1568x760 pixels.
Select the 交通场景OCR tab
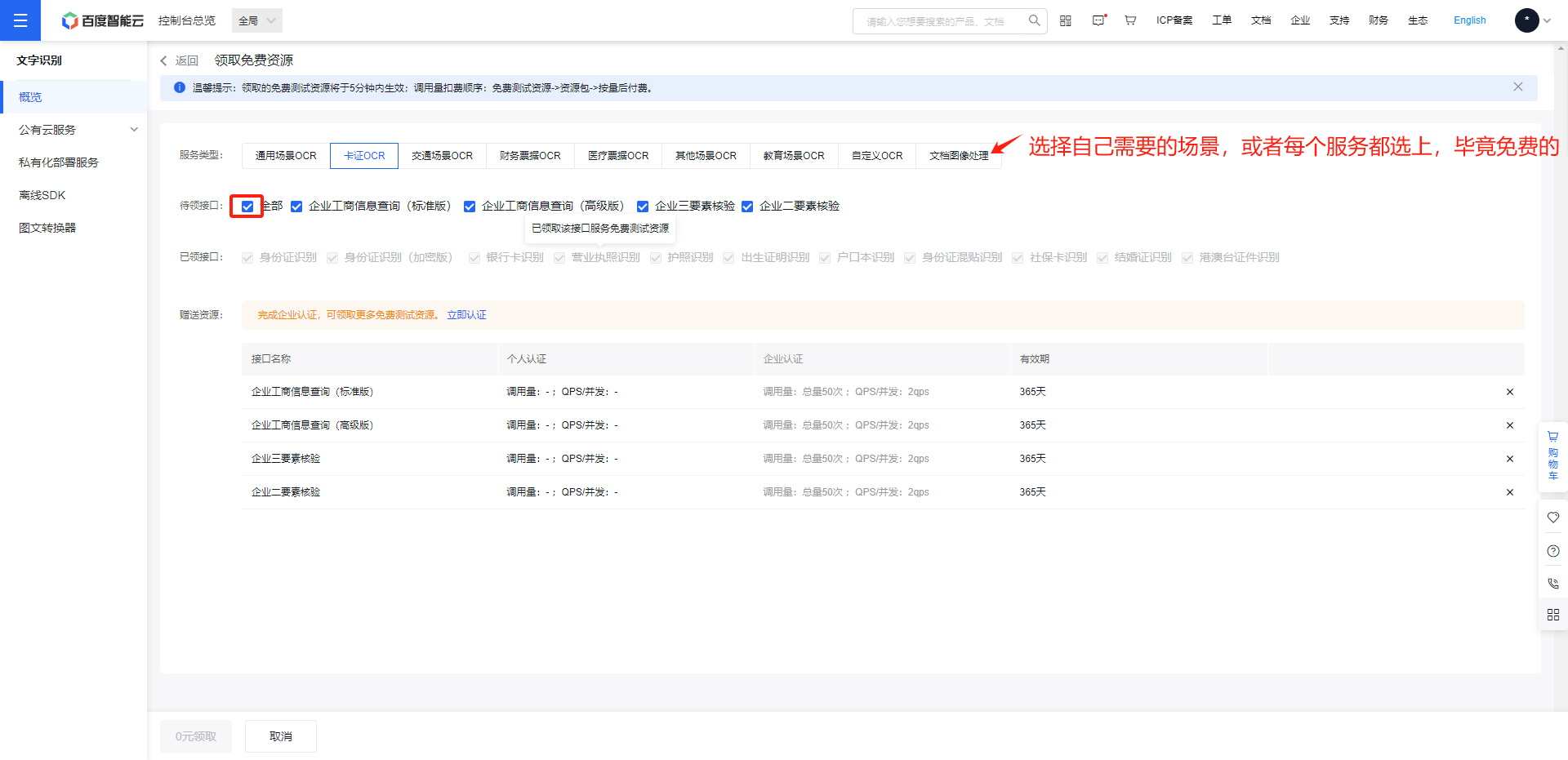[442, 155]
